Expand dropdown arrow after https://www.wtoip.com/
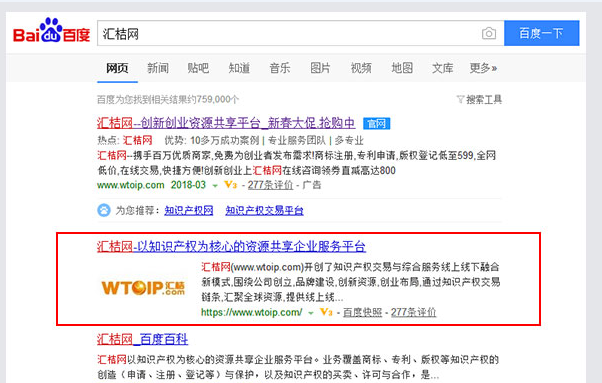The width and height of the screenshot is (602, 383). (x=311, y=313)
